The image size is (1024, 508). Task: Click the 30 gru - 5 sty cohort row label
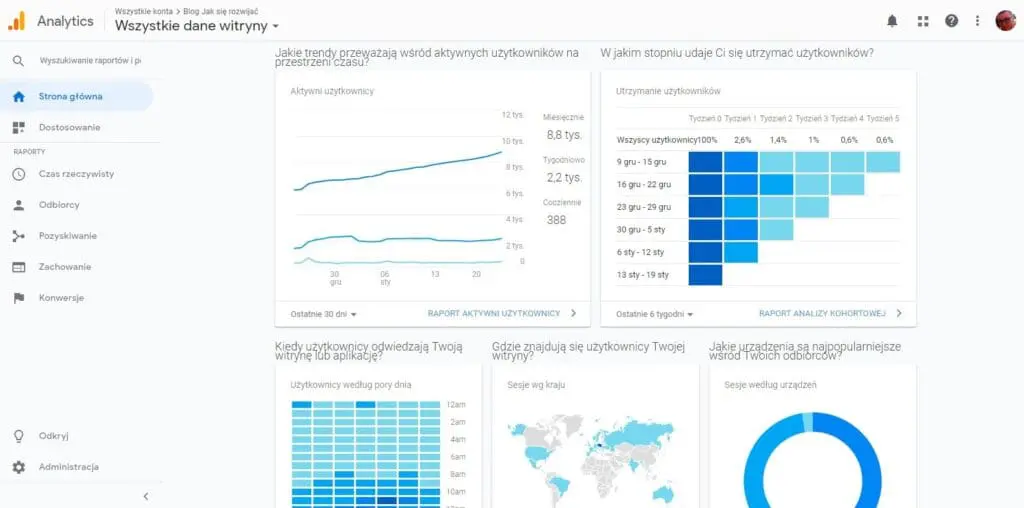(x=640, y=230)
